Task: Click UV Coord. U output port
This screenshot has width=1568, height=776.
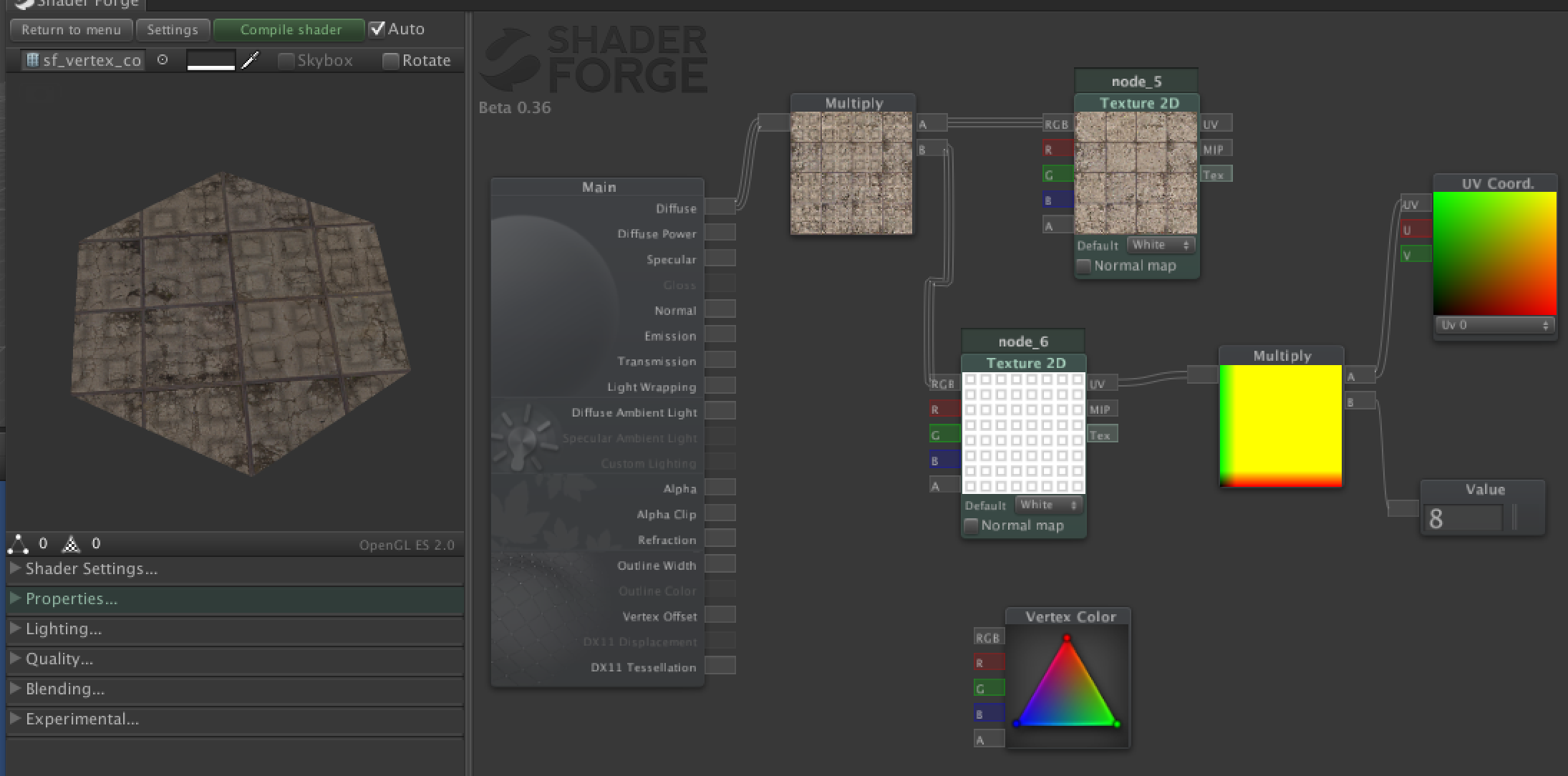Action: pos(1415,230)
